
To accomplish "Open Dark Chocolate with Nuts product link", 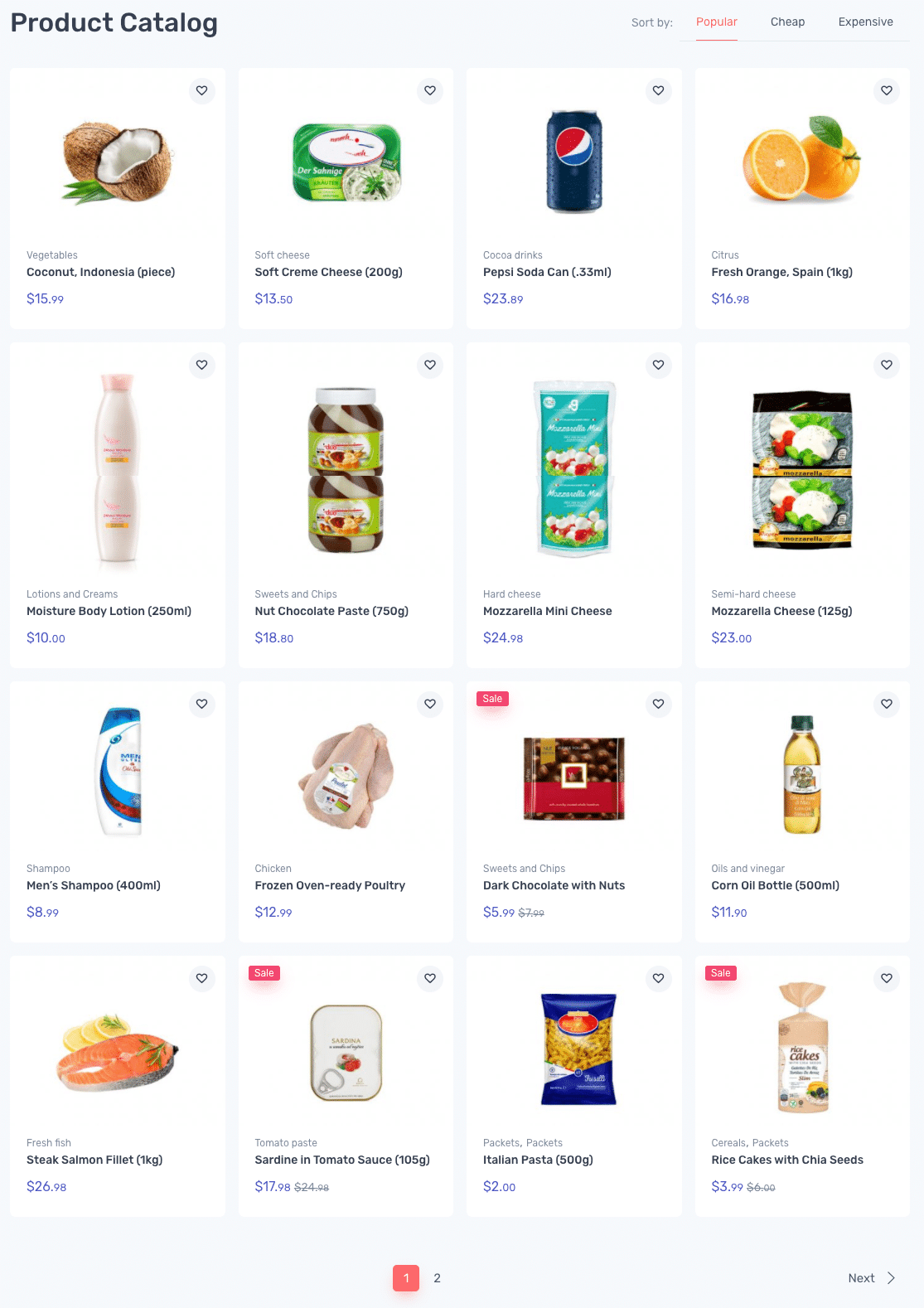I will [554, 885].
